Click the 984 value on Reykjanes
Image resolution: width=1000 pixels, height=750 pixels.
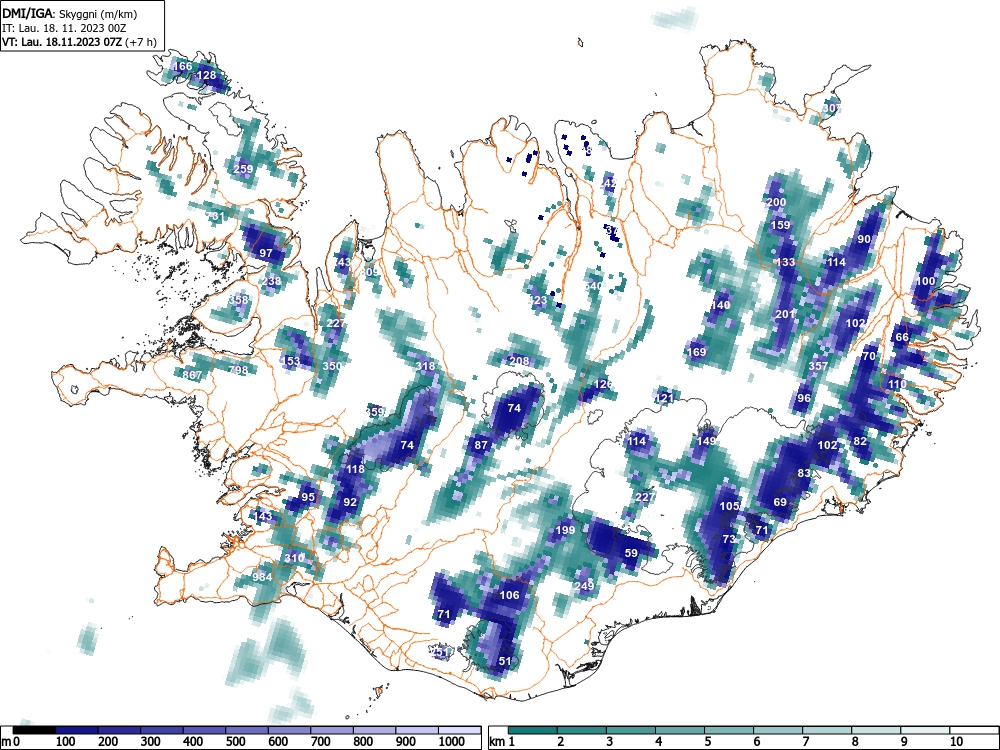click(262, 577)
